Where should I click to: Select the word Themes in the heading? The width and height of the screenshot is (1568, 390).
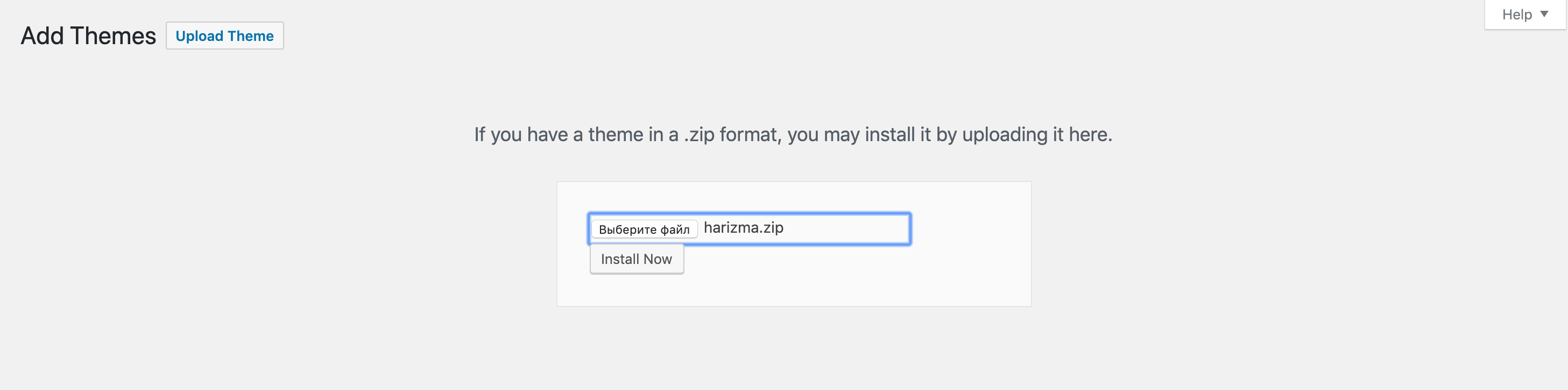pos(113,36)
